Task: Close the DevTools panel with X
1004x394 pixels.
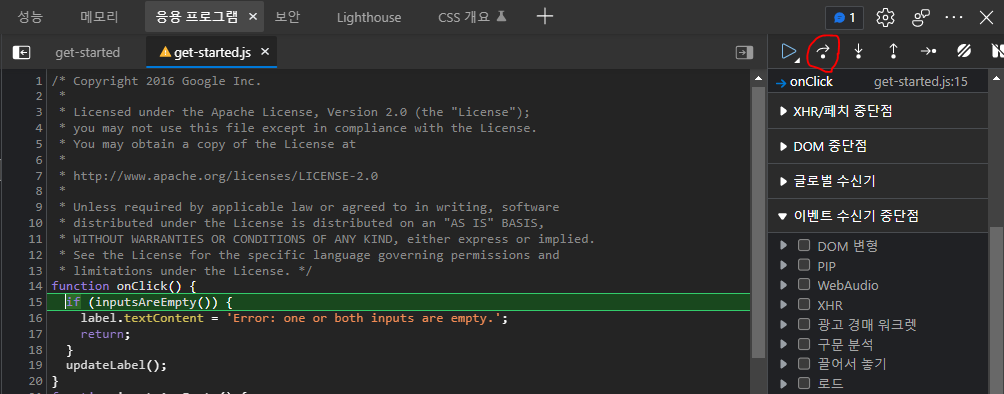Action: 987,17
